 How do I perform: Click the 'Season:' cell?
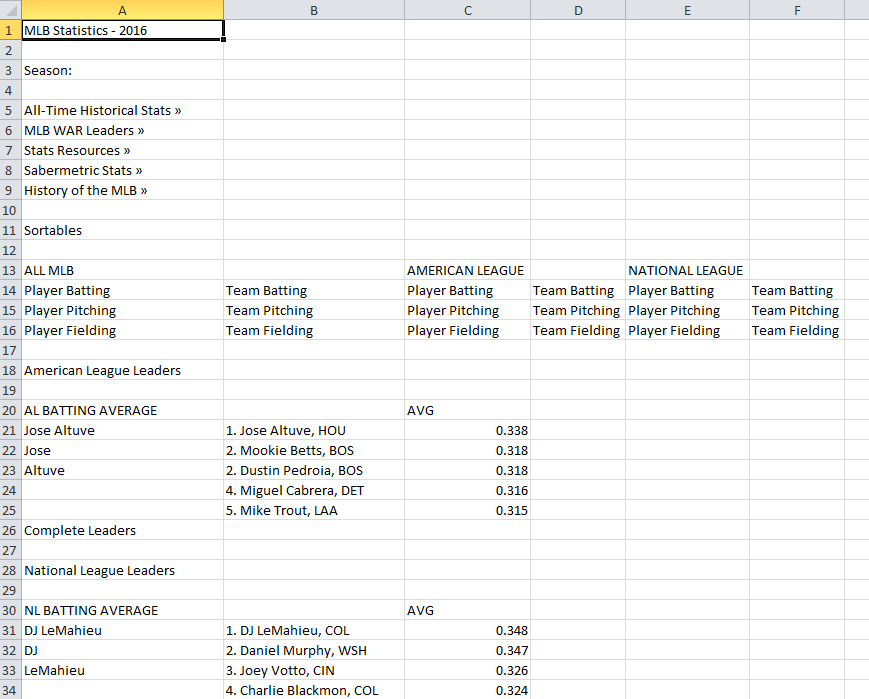(x=122, y=70)
